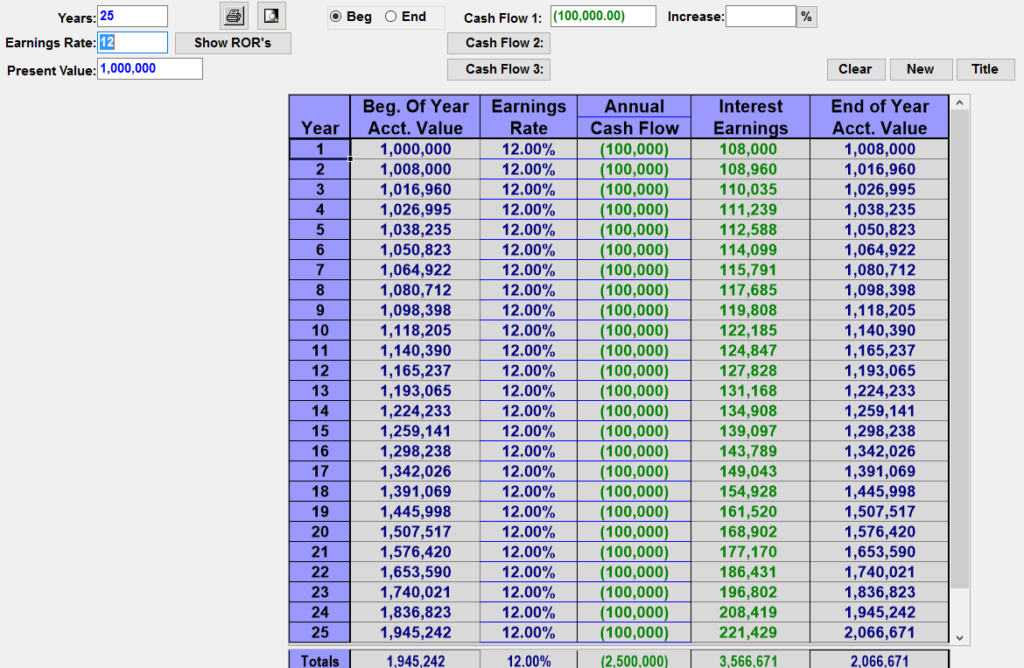Click the scrollbar up arrow
This screenshot has height=668, width=1024.
(x=960, y=103)
